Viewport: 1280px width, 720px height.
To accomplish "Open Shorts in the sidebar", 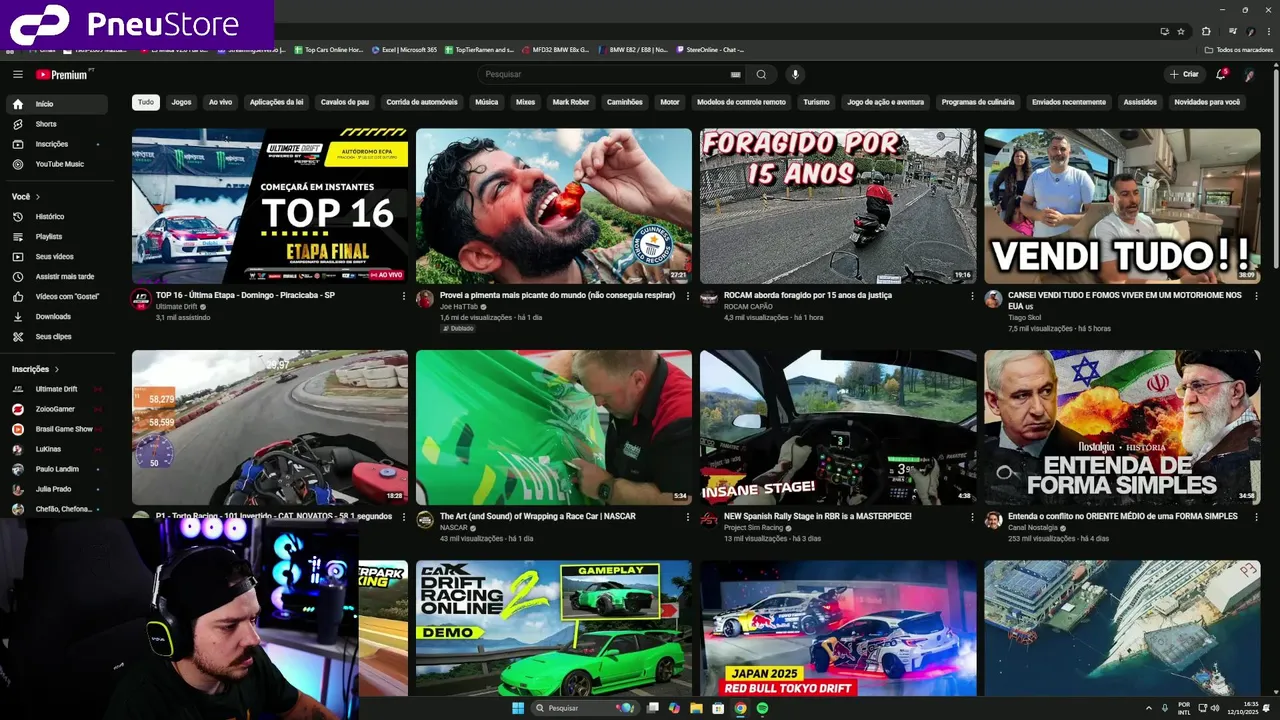I will (x=57, y=124).
